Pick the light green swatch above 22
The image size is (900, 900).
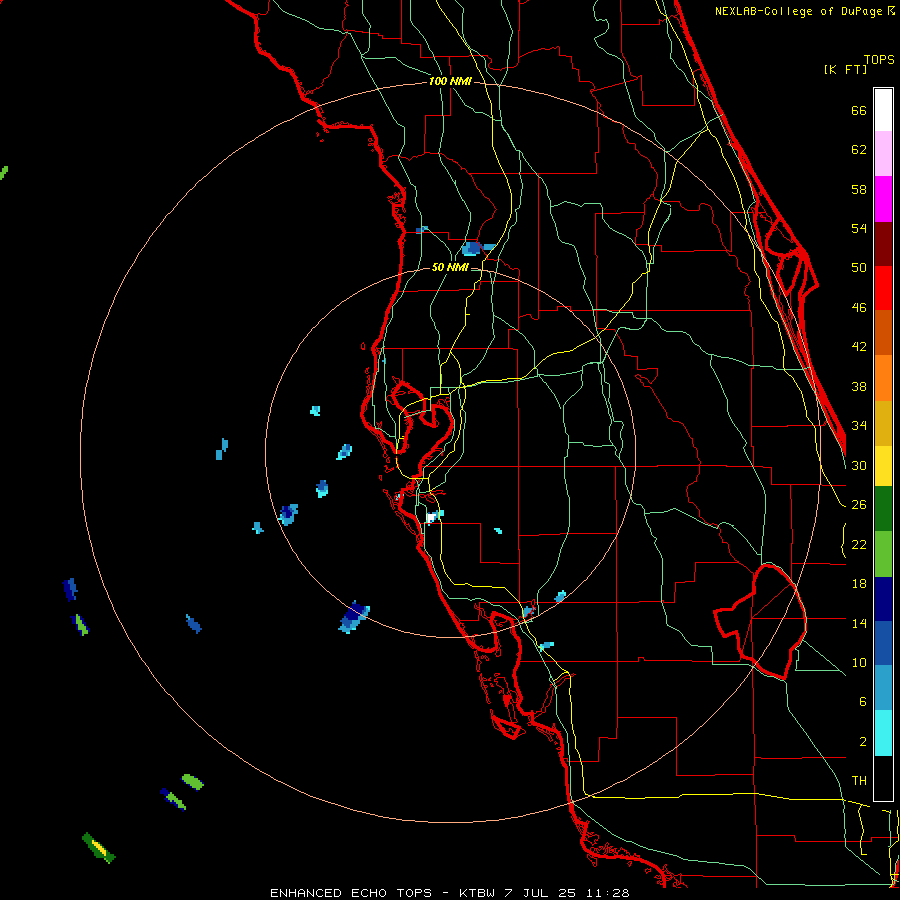pos(883,554)
